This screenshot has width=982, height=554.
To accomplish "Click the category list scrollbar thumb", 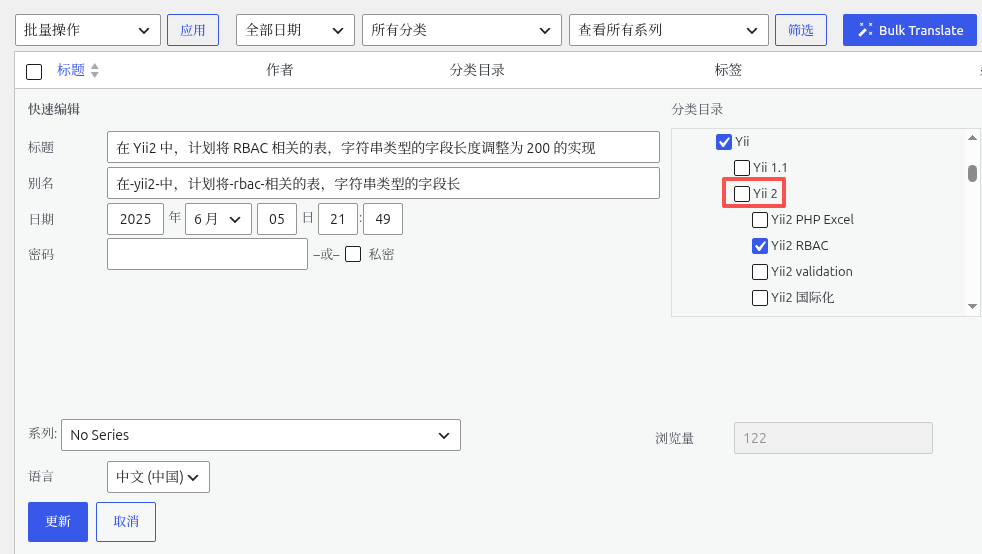I will click(x=972, y=173).
